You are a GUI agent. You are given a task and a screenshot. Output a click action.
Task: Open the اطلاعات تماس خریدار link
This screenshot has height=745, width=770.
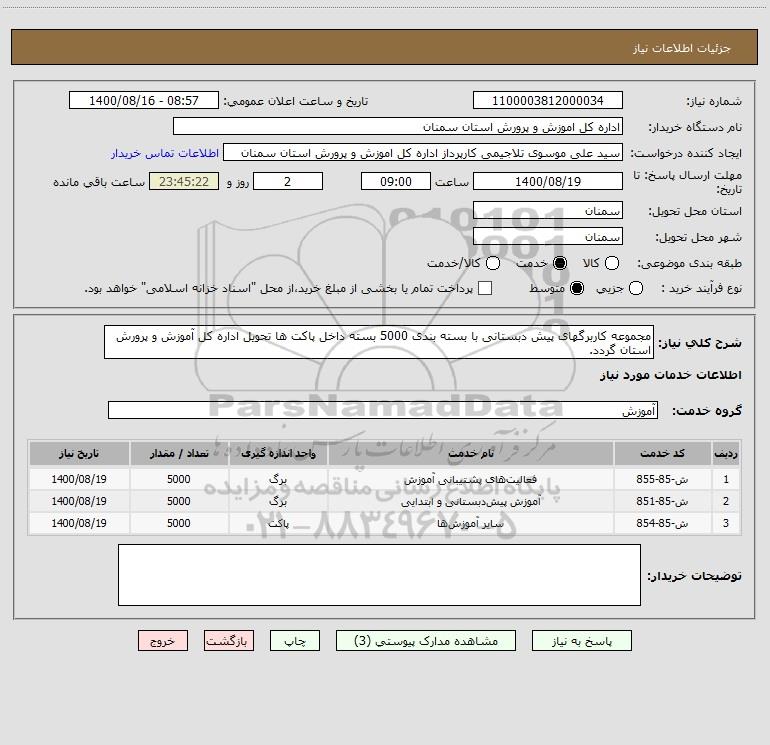165,153
